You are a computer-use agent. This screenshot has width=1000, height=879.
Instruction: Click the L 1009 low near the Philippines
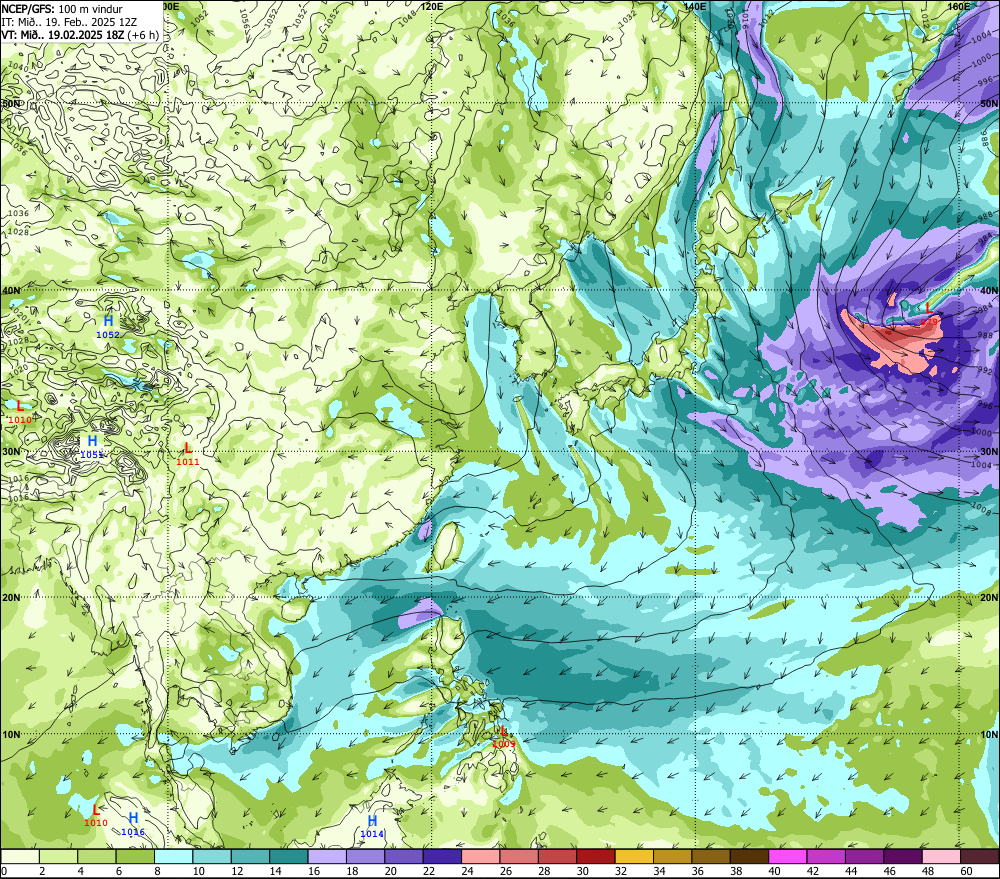click(504, 735)
